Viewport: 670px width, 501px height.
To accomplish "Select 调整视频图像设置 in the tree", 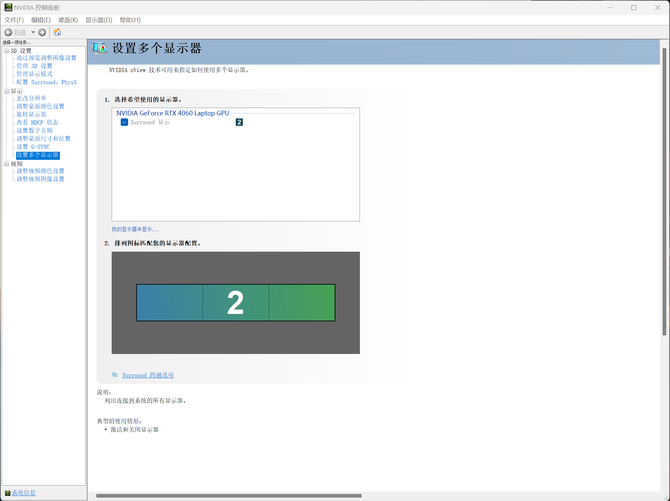I will coord(40,179).
